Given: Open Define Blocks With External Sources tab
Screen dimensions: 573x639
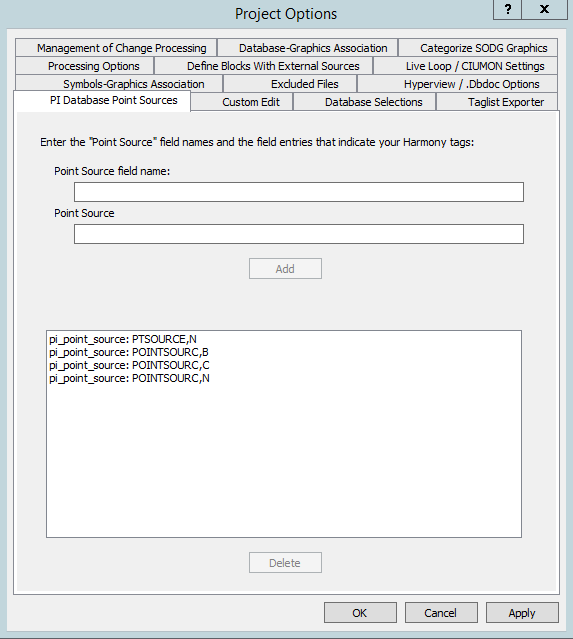Looking at the screenshot, I should click(x=264, y=66).
